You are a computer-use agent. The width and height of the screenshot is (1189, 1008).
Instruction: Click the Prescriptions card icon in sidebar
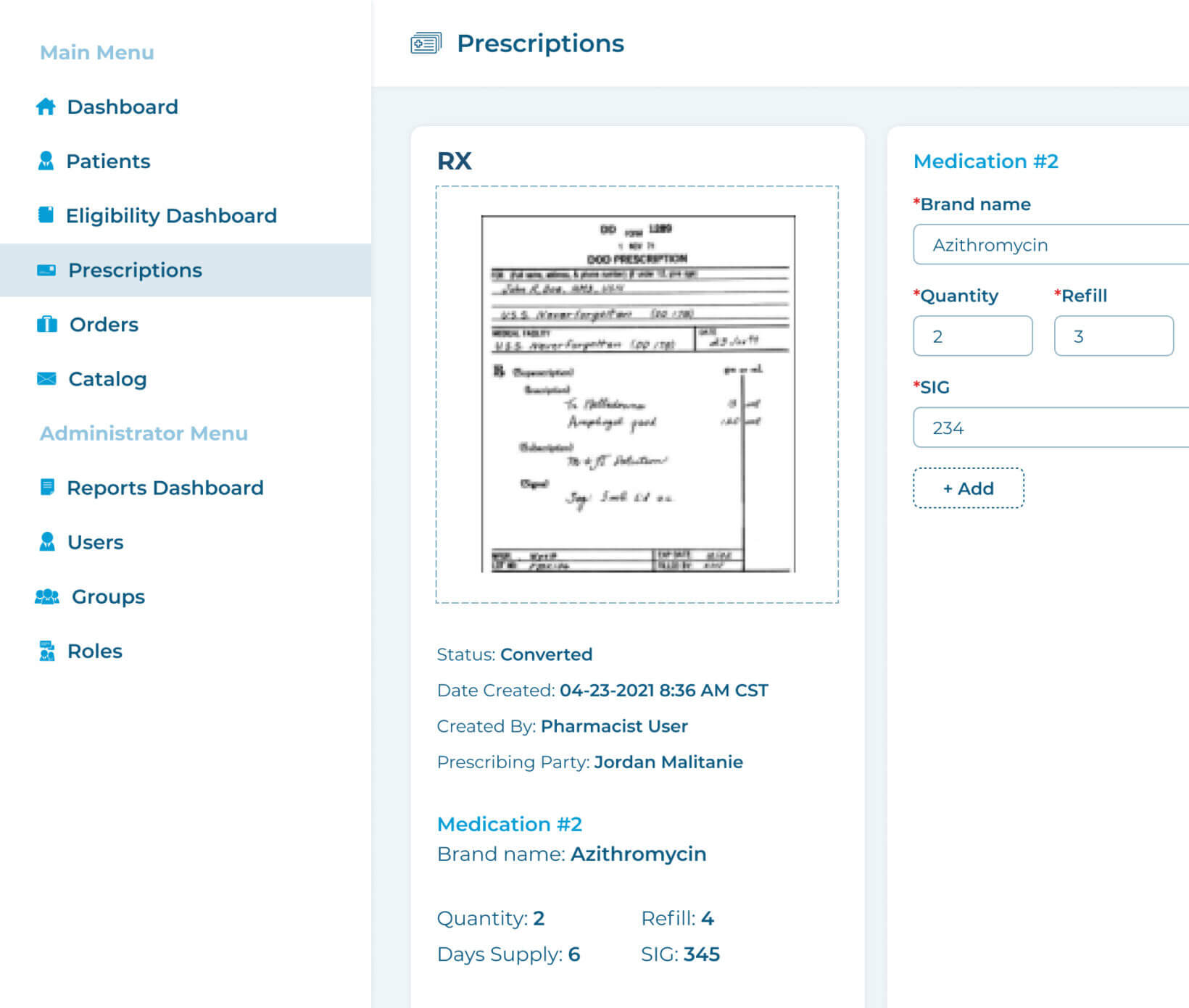pyautogui.click(x=46, y=270)
